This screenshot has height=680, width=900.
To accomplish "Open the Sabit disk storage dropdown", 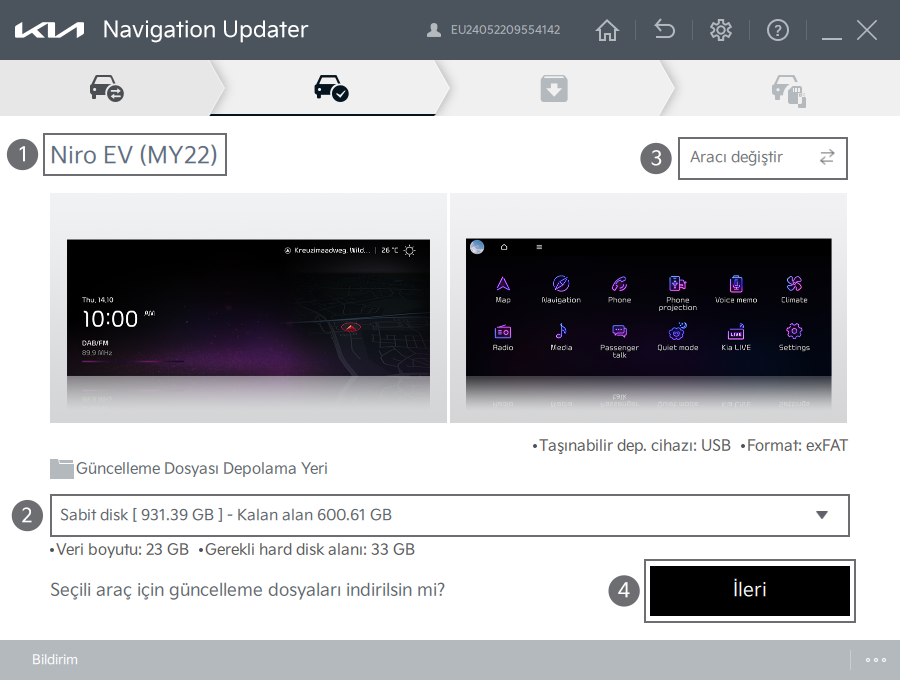I will [x=450, y=515].
